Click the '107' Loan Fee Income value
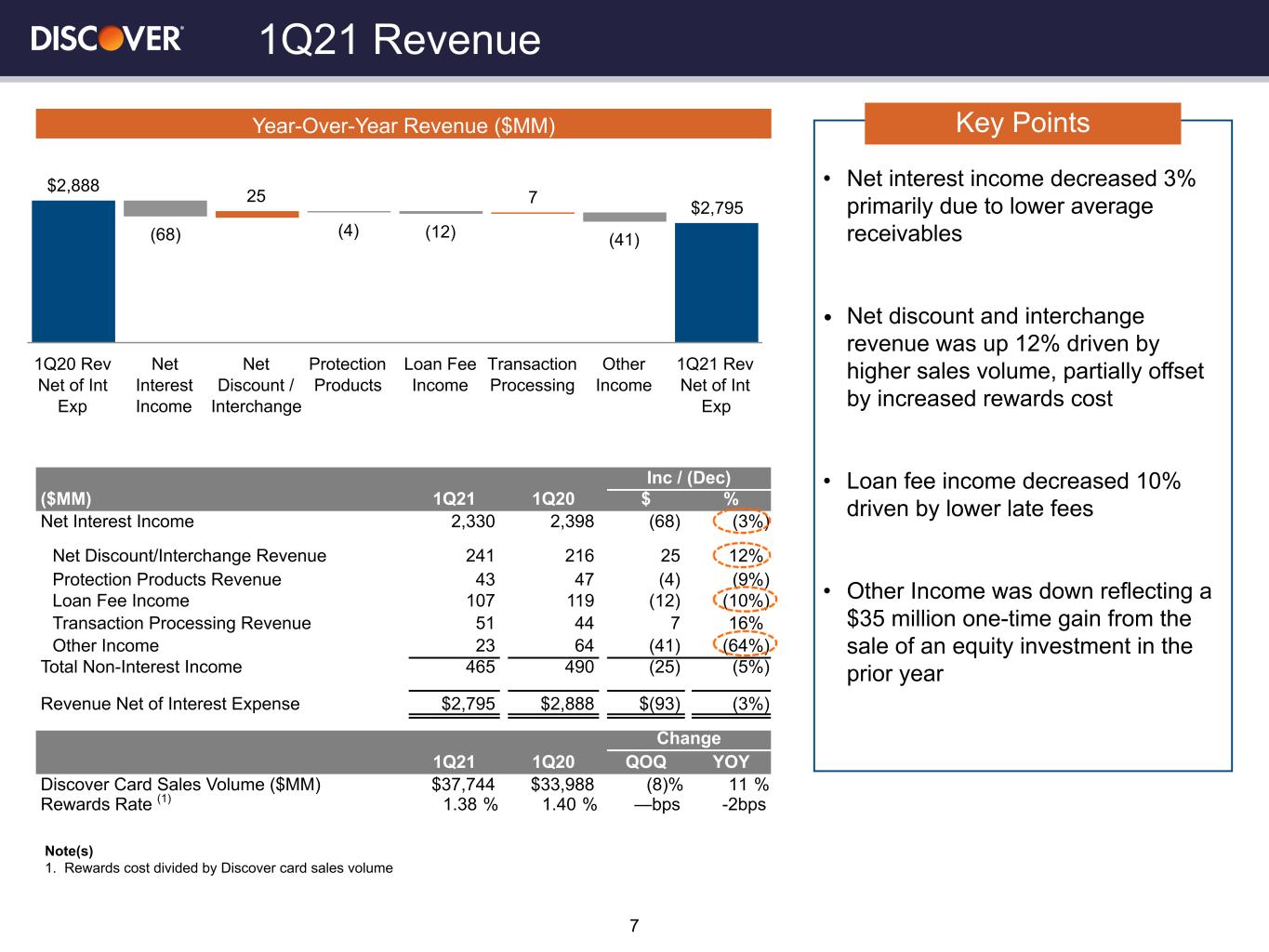The width and height of the screenshot is (1269, 952). click(x=480, y=602)
